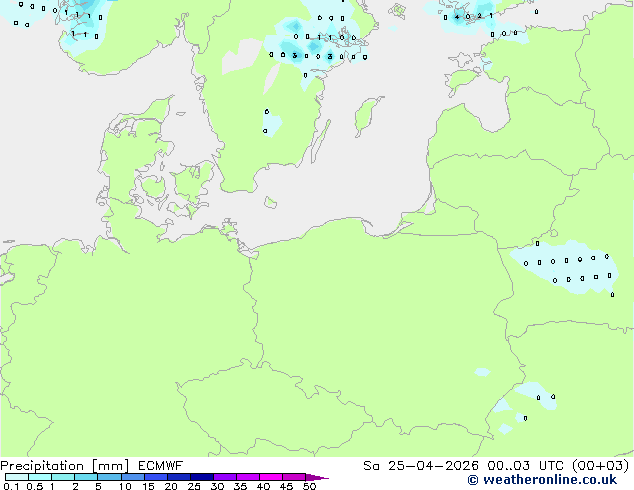Click the 'Sa 25-04-2026' forecast date
The image size is (634, 490).
[421, 466]
